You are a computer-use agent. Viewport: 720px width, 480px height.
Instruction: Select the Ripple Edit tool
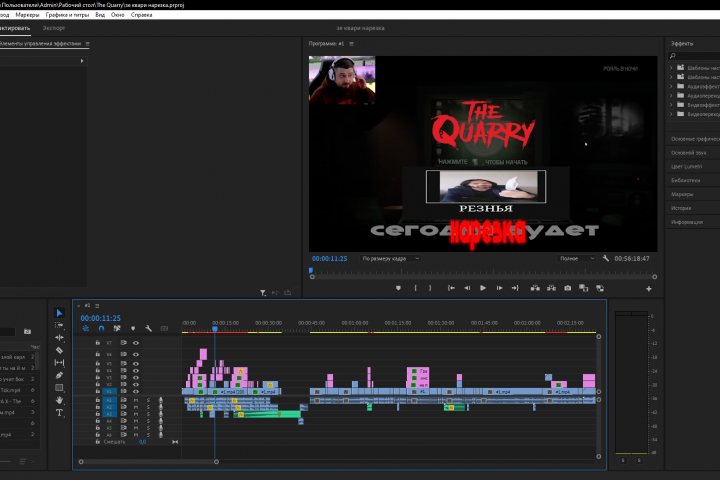point(59,338)
